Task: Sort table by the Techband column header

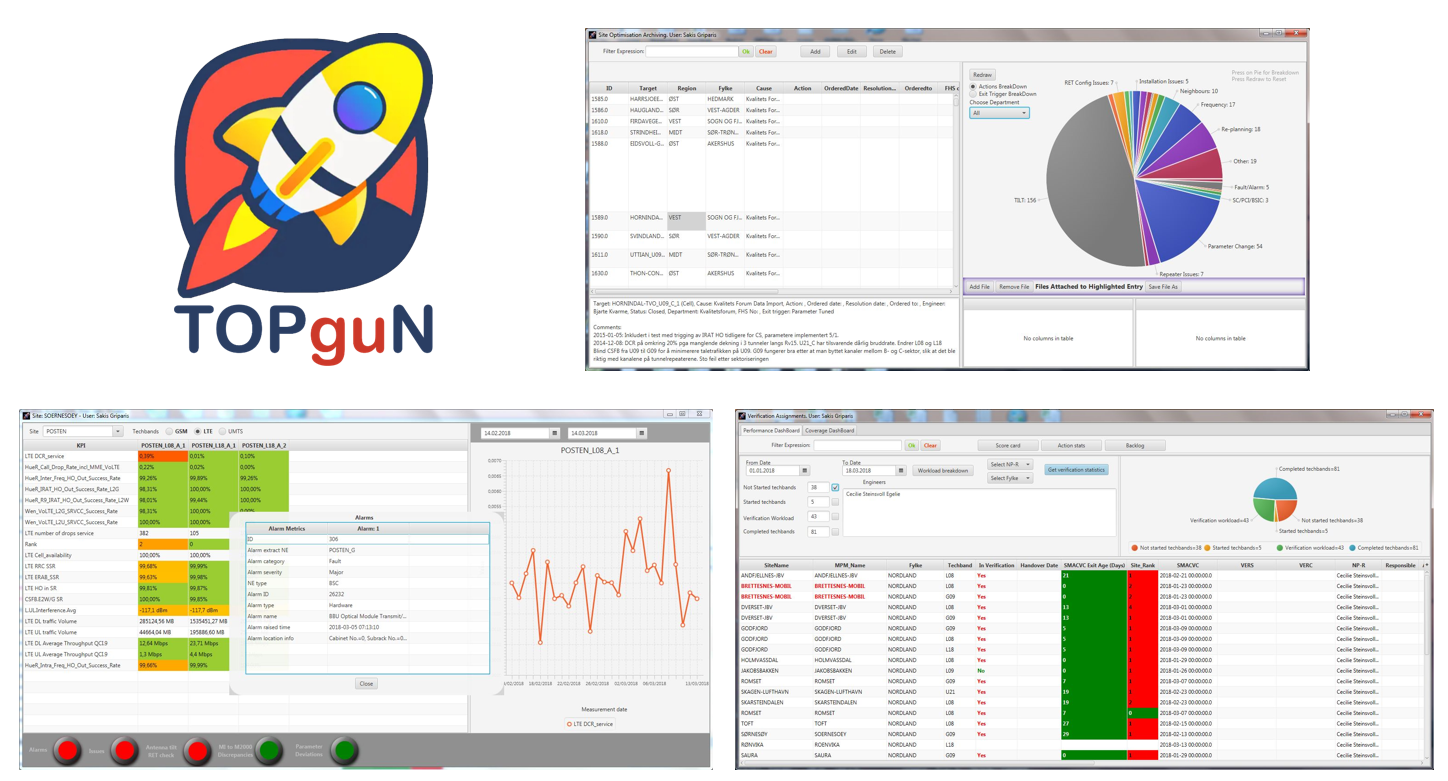Action: click(959, 565)
